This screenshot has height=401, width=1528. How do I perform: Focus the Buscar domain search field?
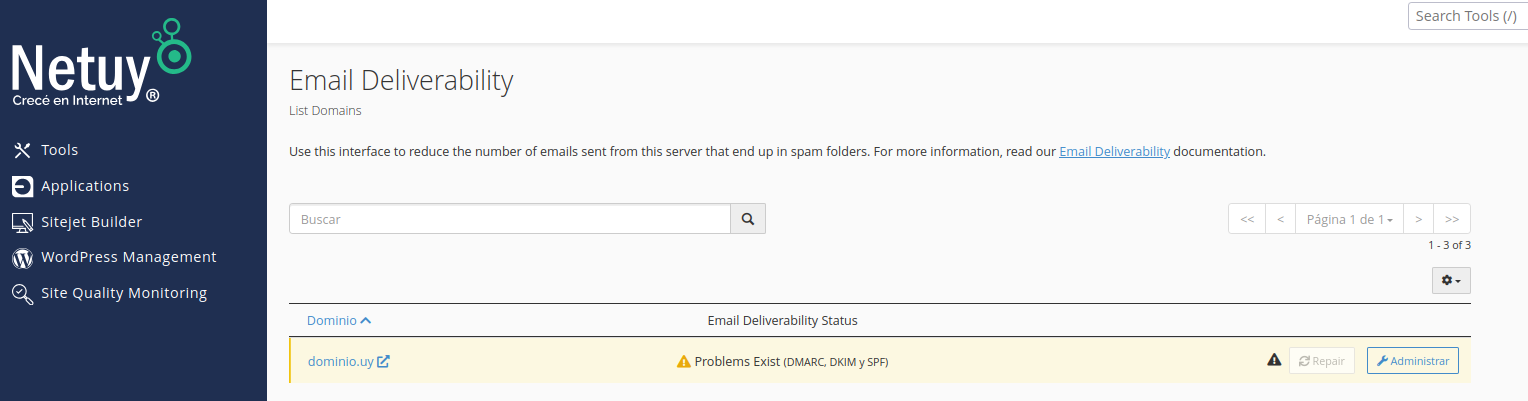click(510, 219)
